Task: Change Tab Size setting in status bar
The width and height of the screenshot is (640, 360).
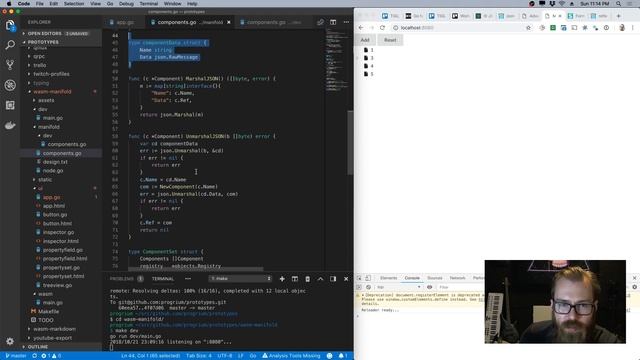Action: pos(199,356)
